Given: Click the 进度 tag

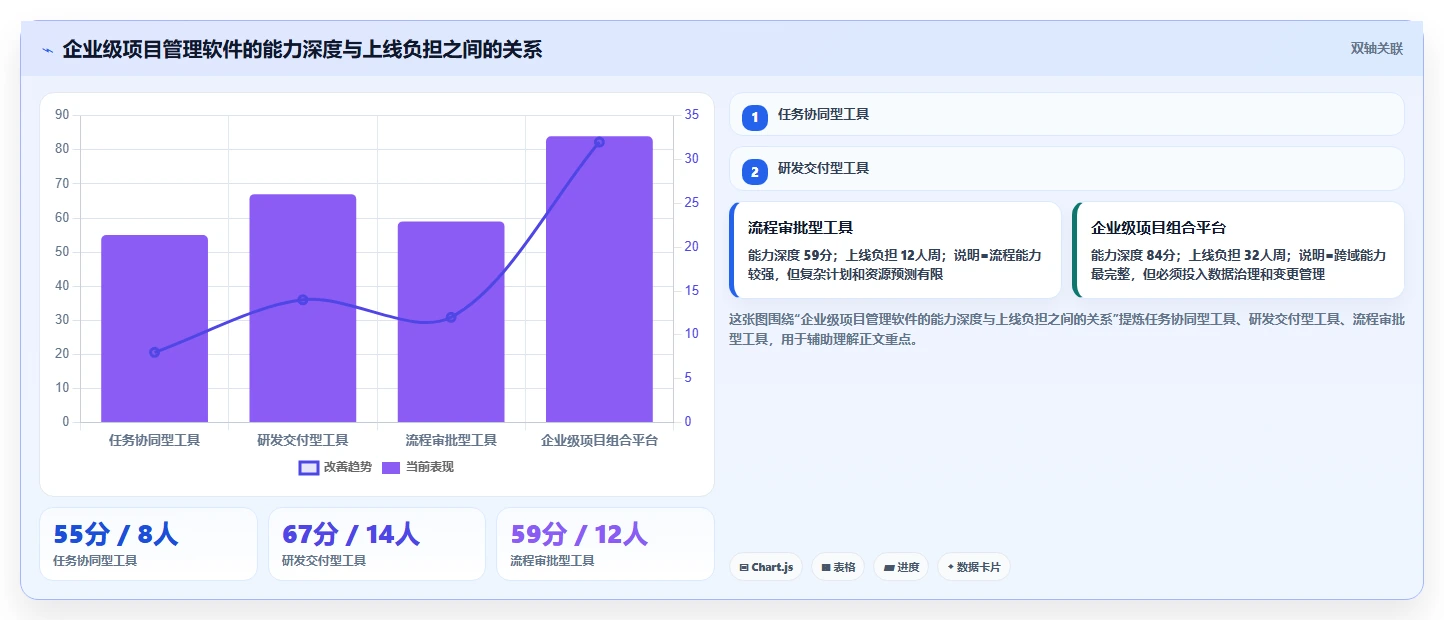Looking at the screenshot, I should pos(901,567).
